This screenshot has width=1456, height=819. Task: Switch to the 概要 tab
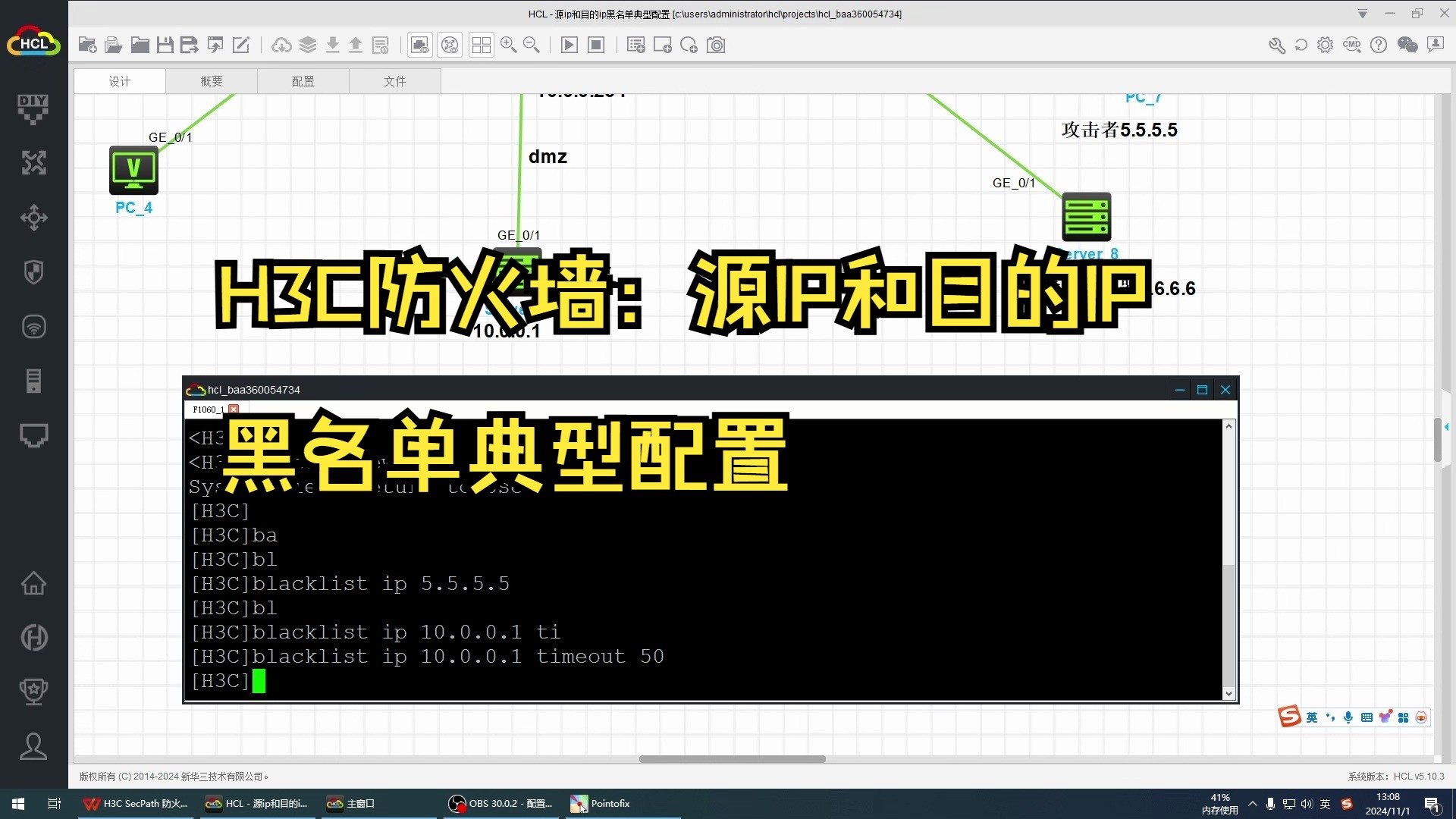(212, 81)
